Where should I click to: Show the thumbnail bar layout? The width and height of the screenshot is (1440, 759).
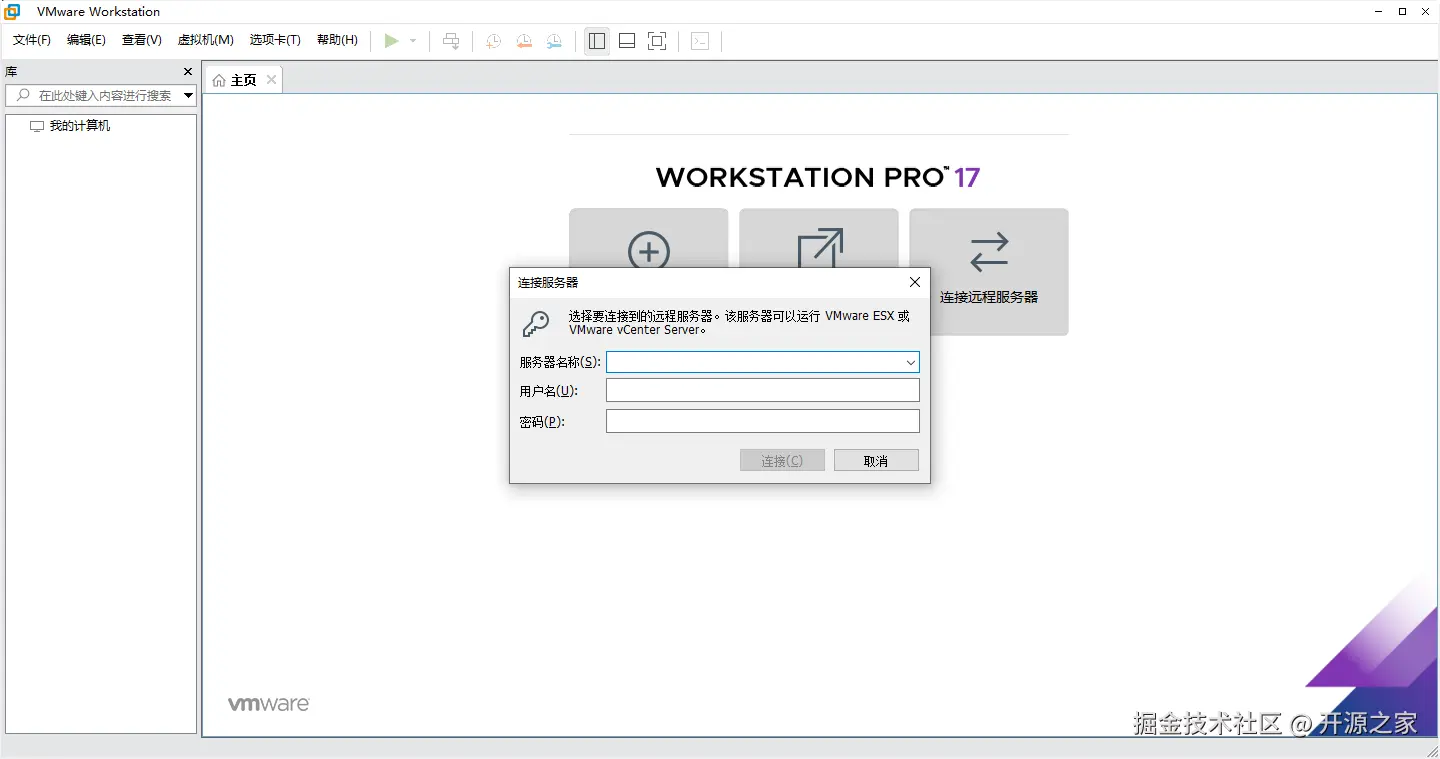(626, 40)
